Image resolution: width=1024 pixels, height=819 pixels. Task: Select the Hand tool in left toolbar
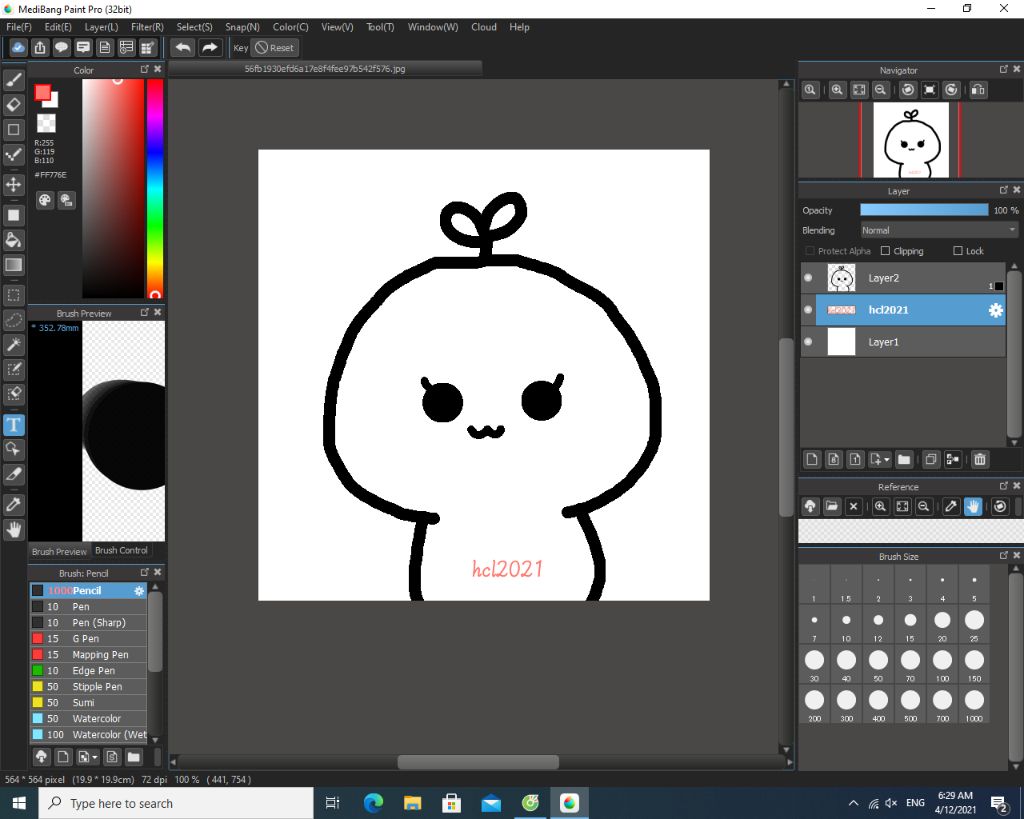(14, 529)
